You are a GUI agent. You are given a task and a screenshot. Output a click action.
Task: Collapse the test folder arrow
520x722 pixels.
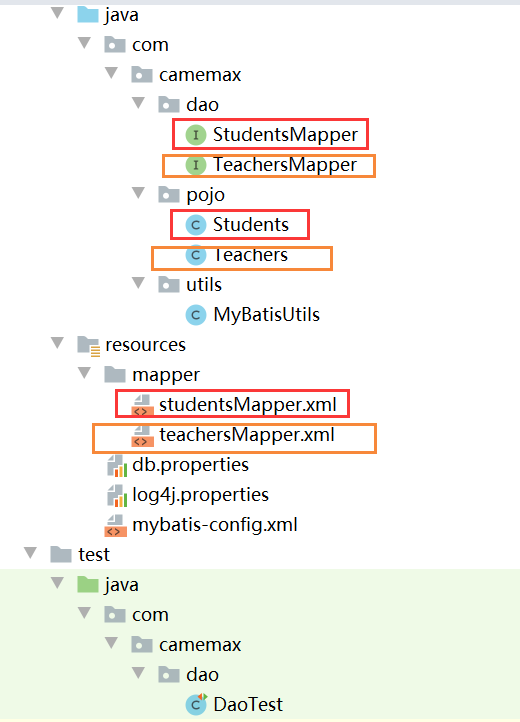[x=30, y=553]
